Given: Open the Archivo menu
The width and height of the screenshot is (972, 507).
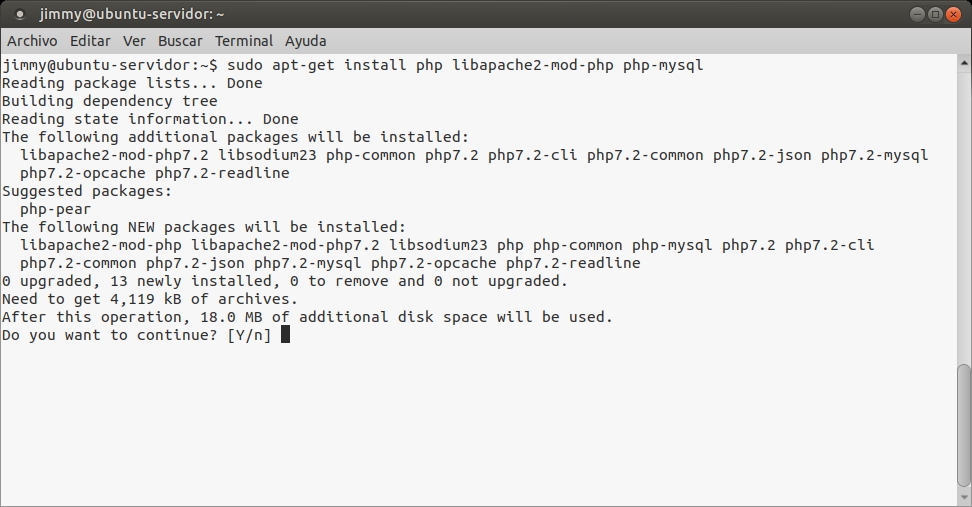Looking at the screenshot, I should (x=32, y=41).
